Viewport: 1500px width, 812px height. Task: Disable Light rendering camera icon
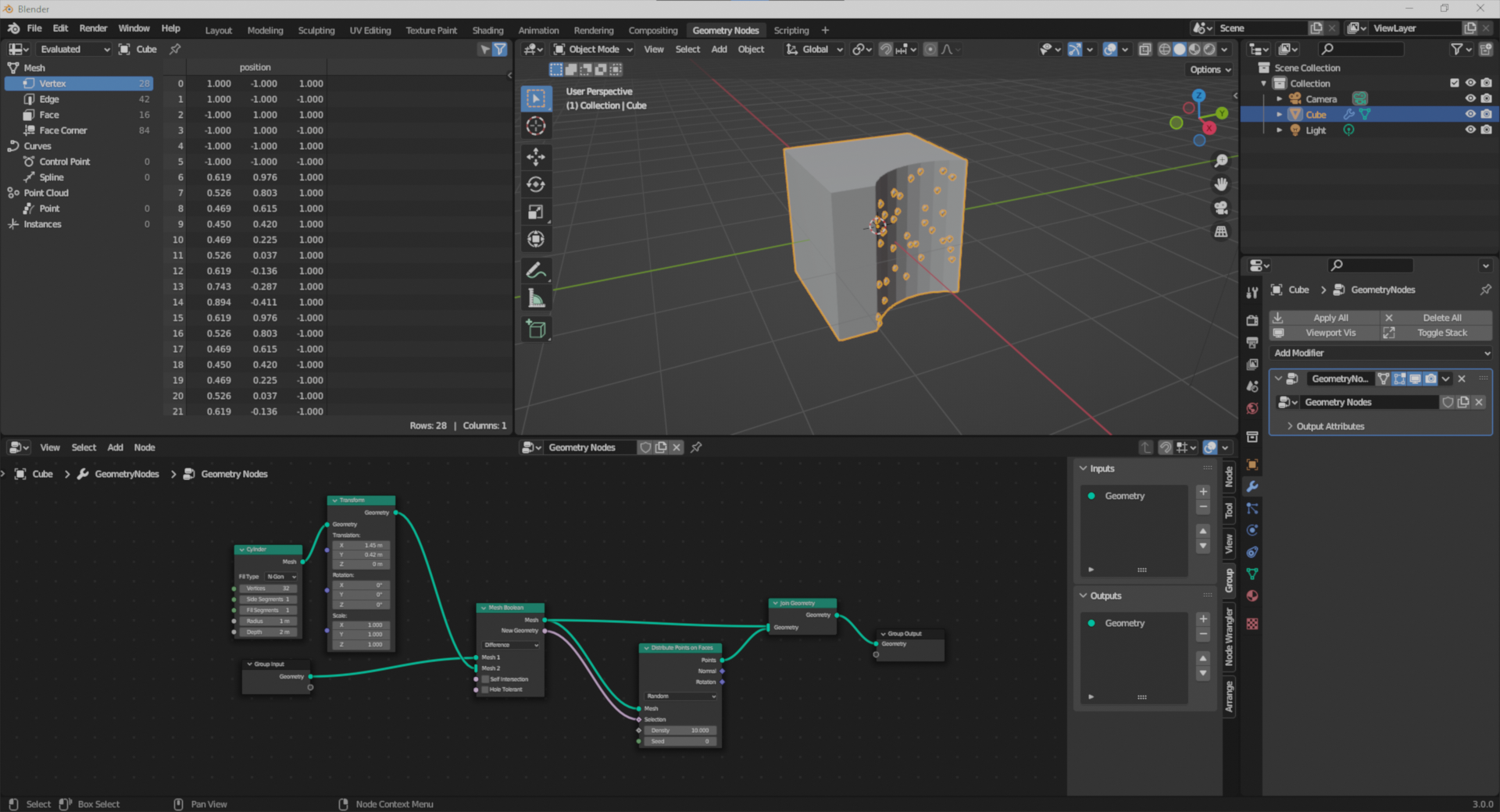[x=1486, y=130]
